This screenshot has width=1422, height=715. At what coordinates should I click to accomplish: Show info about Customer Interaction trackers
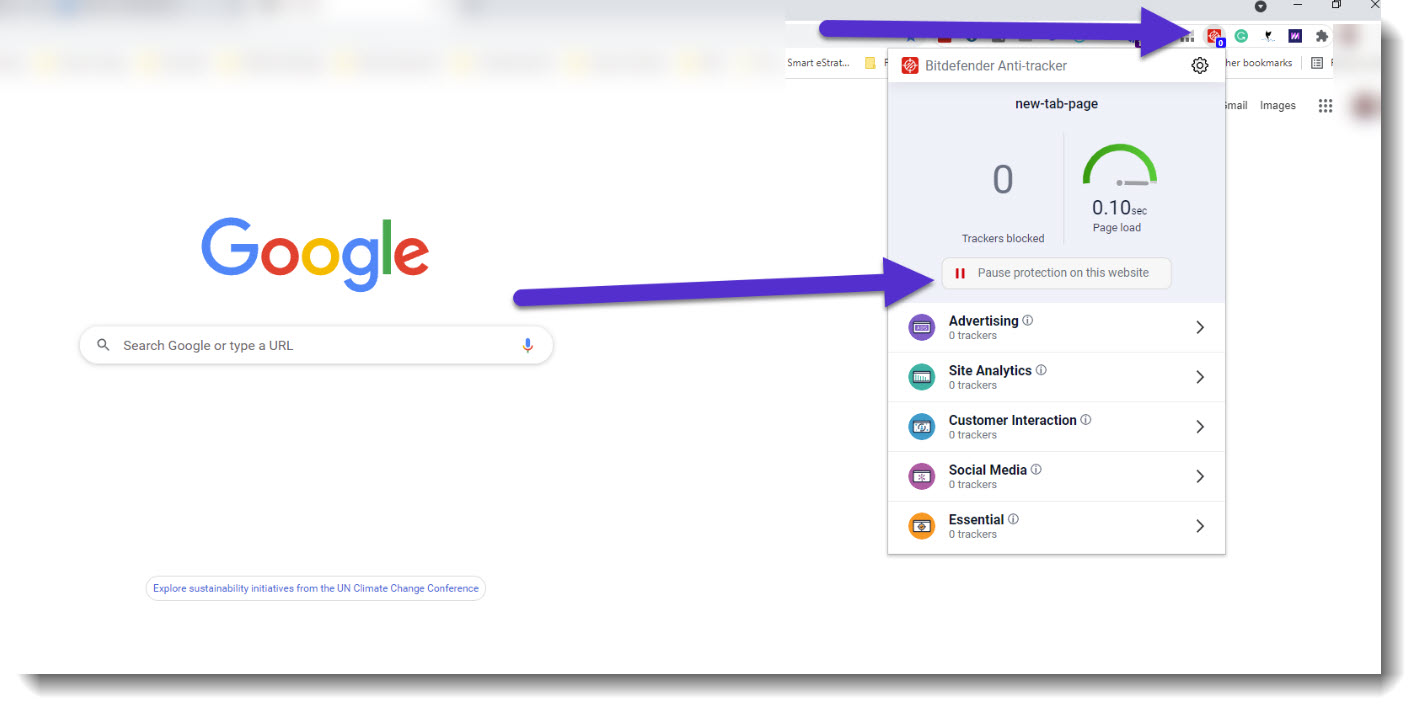click(x=1086, y=420)
